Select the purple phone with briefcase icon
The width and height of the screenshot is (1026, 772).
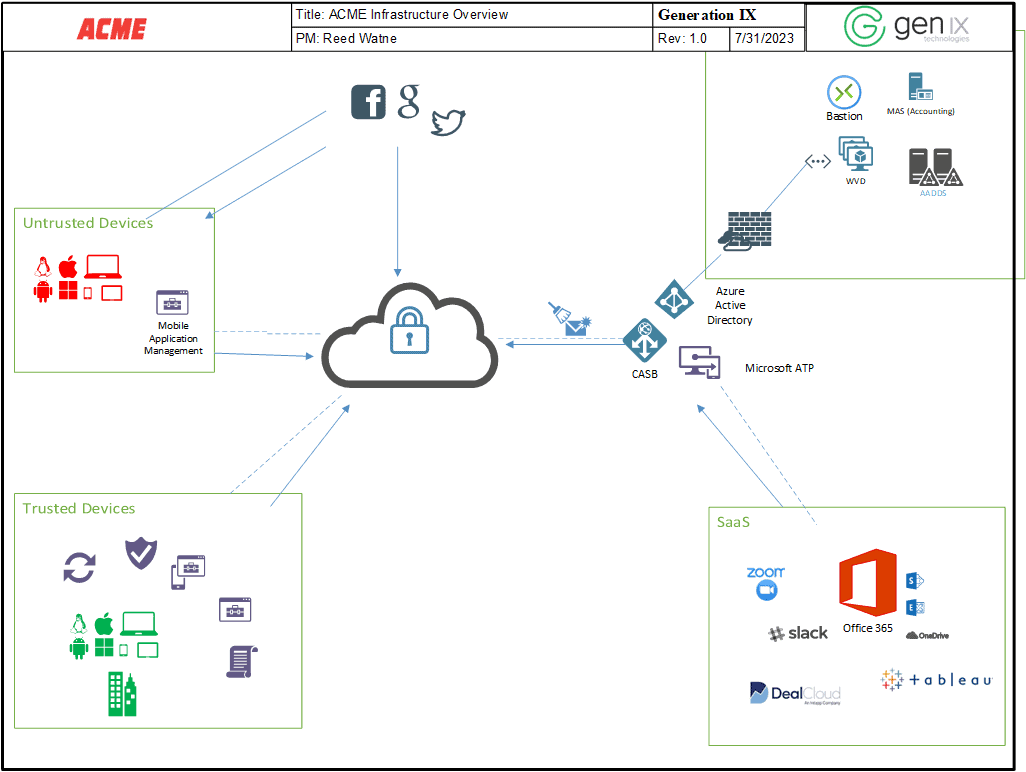click(188, 572)
